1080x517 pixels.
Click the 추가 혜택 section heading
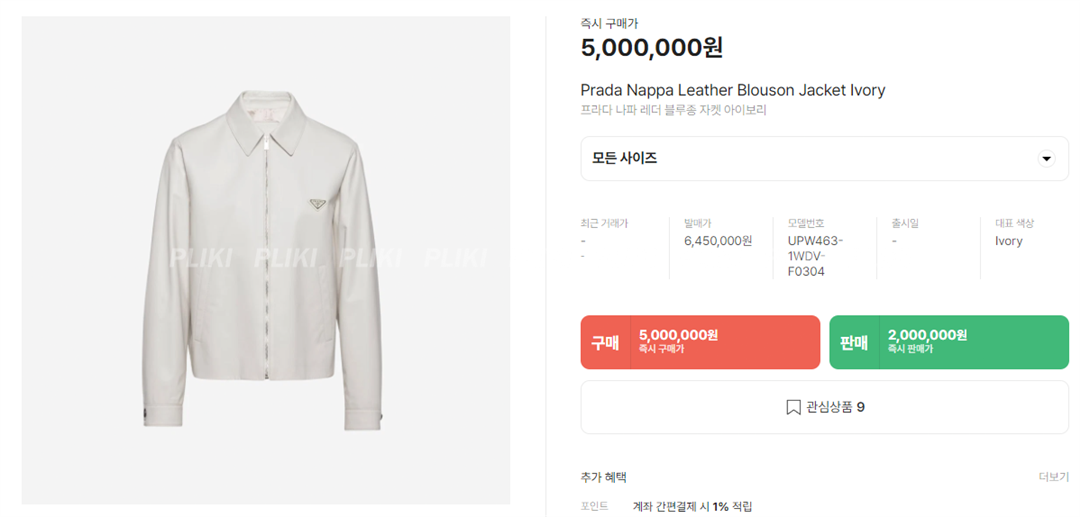pyautogui.click(x=603, y=478)
